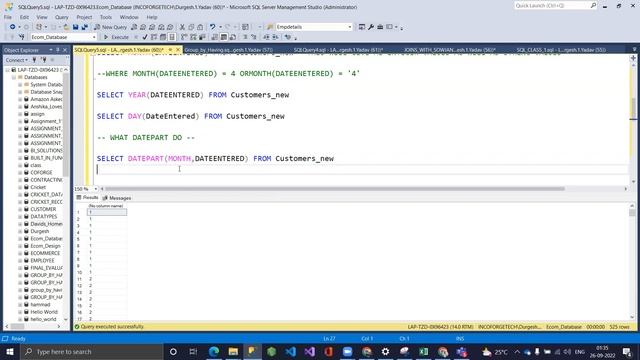Click the Save All icon
The width and height of the screenshot is (640, 360).
84,27
